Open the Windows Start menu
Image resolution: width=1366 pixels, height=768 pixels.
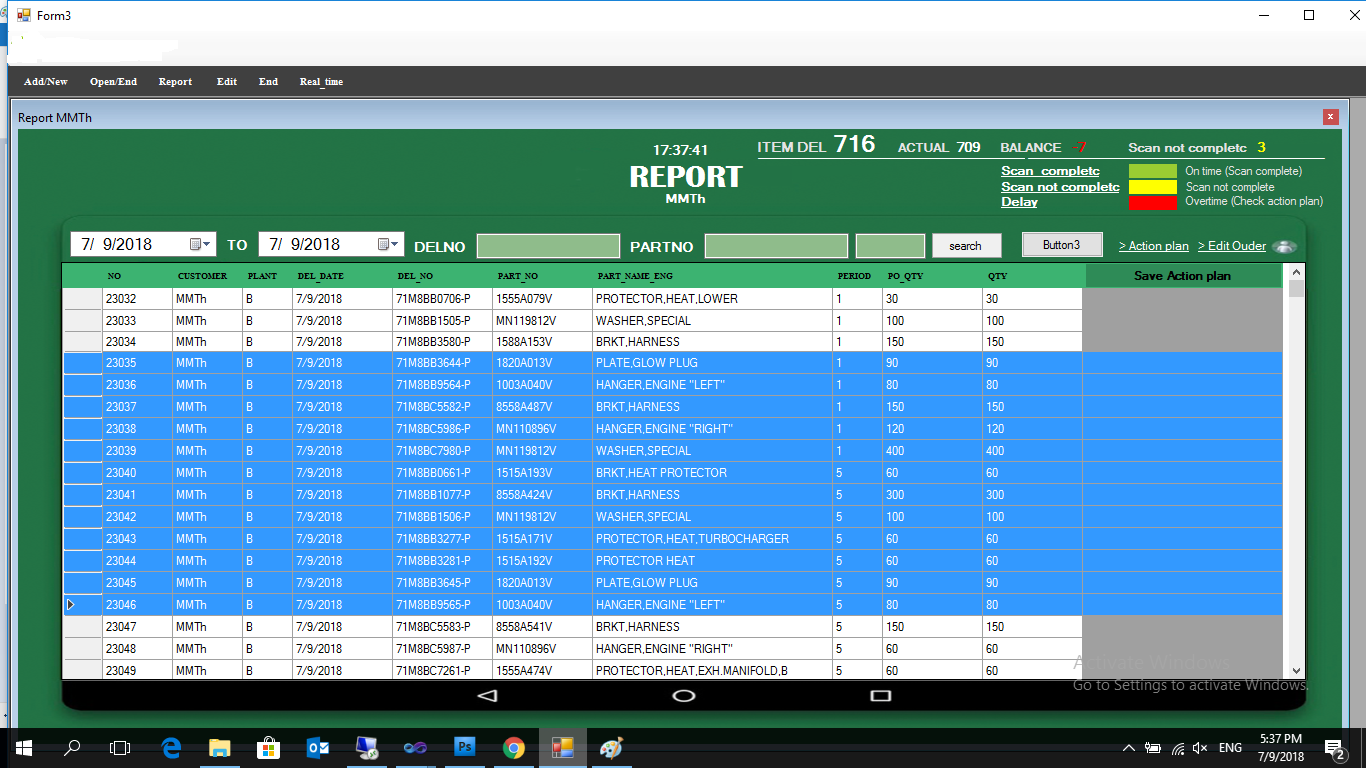[24, 748]
